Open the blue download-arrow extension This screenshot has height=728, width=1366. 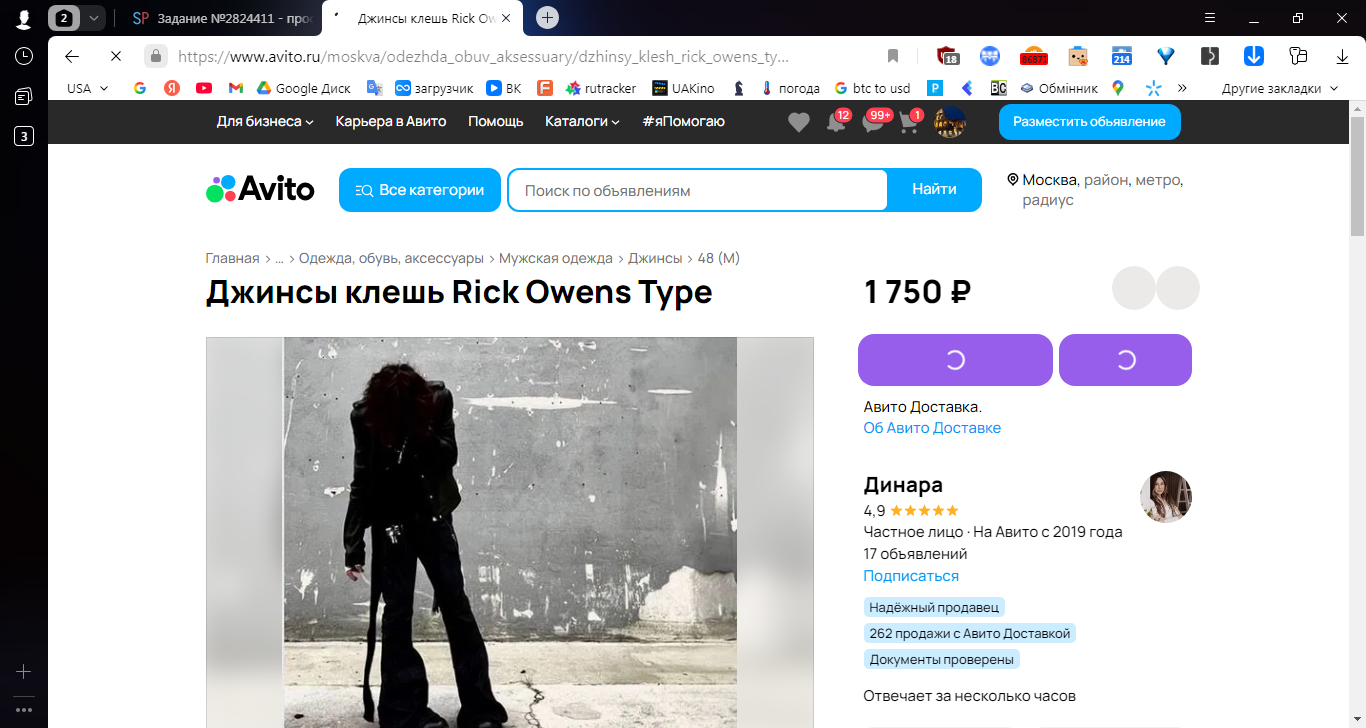[x=1254, y=56]
